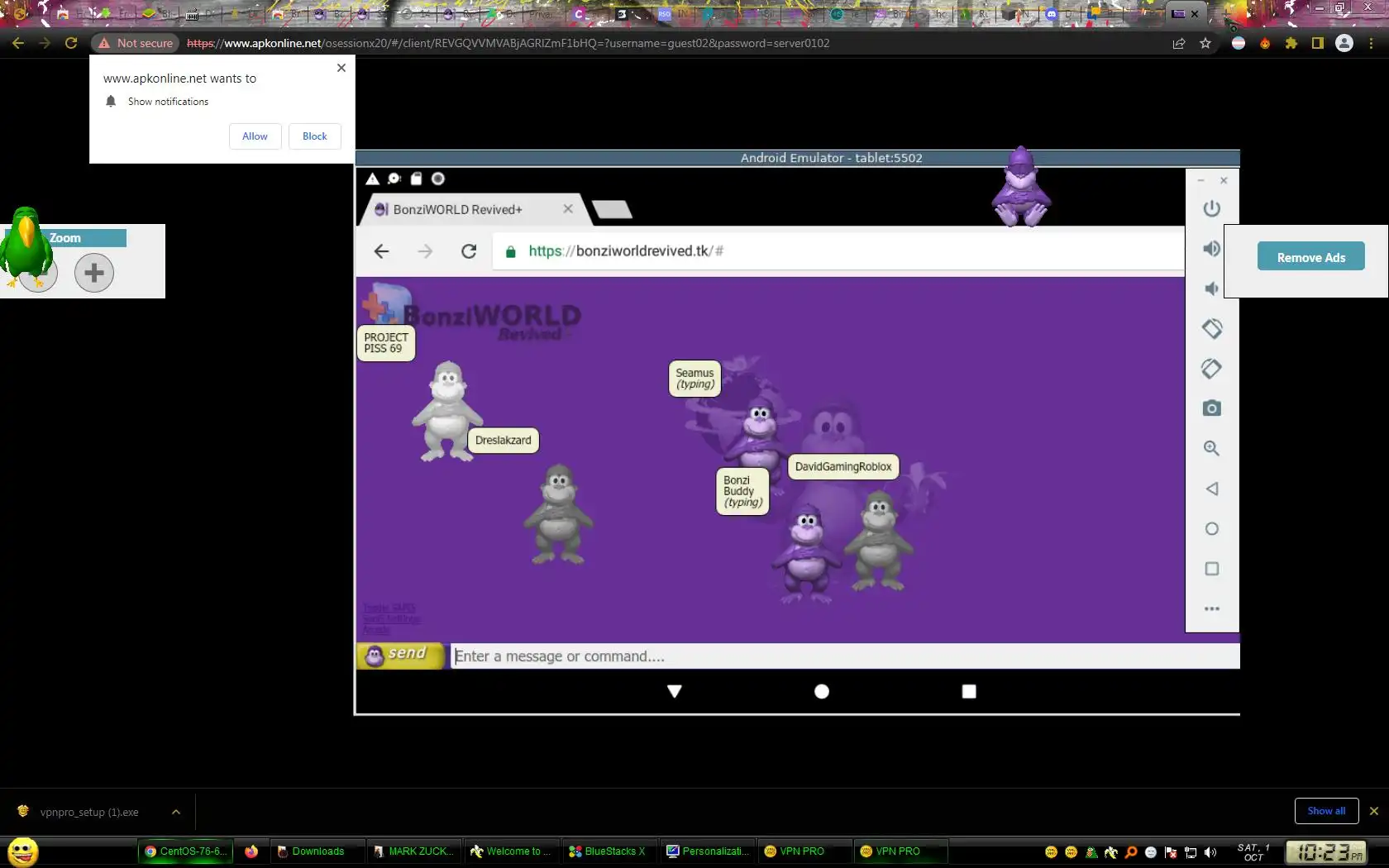Open the vpnpro_setup (1).exe download
Image resolution: width=1389 pixels, height=868 pixels.
(x=89, y=812)
